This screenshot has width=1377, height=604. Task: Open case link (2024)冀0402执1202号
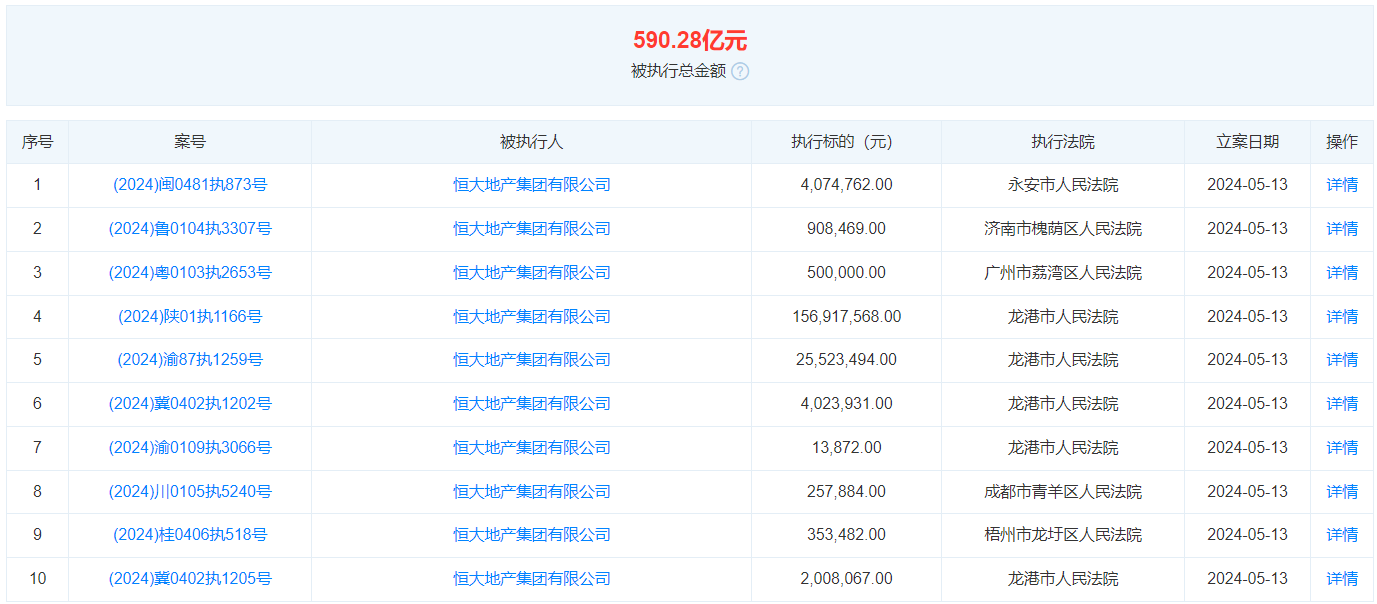pyautogui.click(x=190, y=404)
